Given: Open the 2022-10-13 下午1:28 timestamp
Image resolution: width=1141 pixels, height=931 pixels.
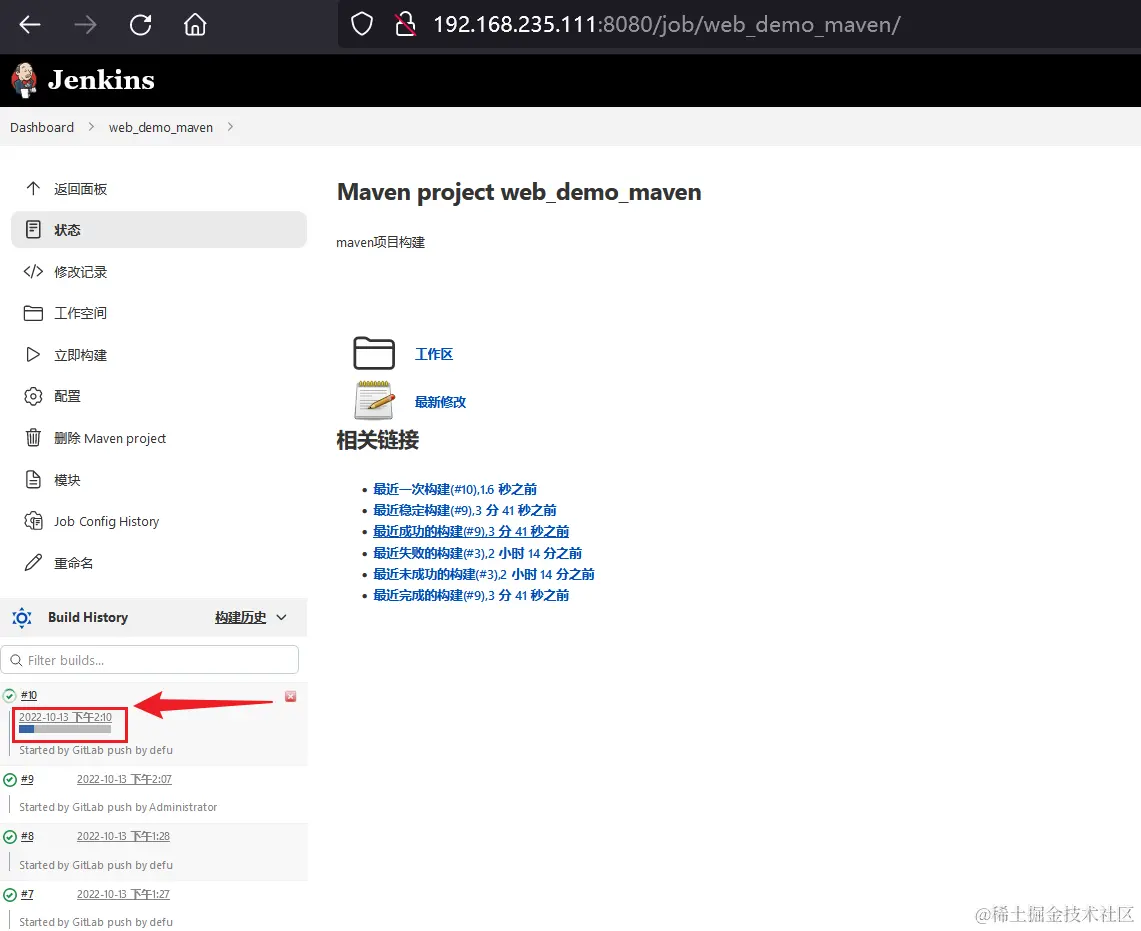Looking at the screenshot, I should coord(124,836).
